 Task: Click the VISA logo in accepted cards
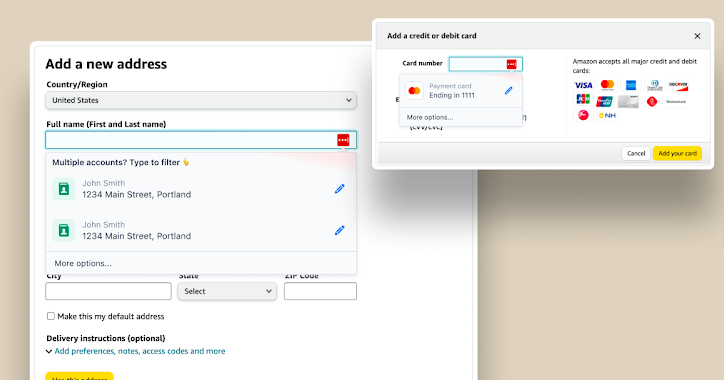click(x=583, y=85)
